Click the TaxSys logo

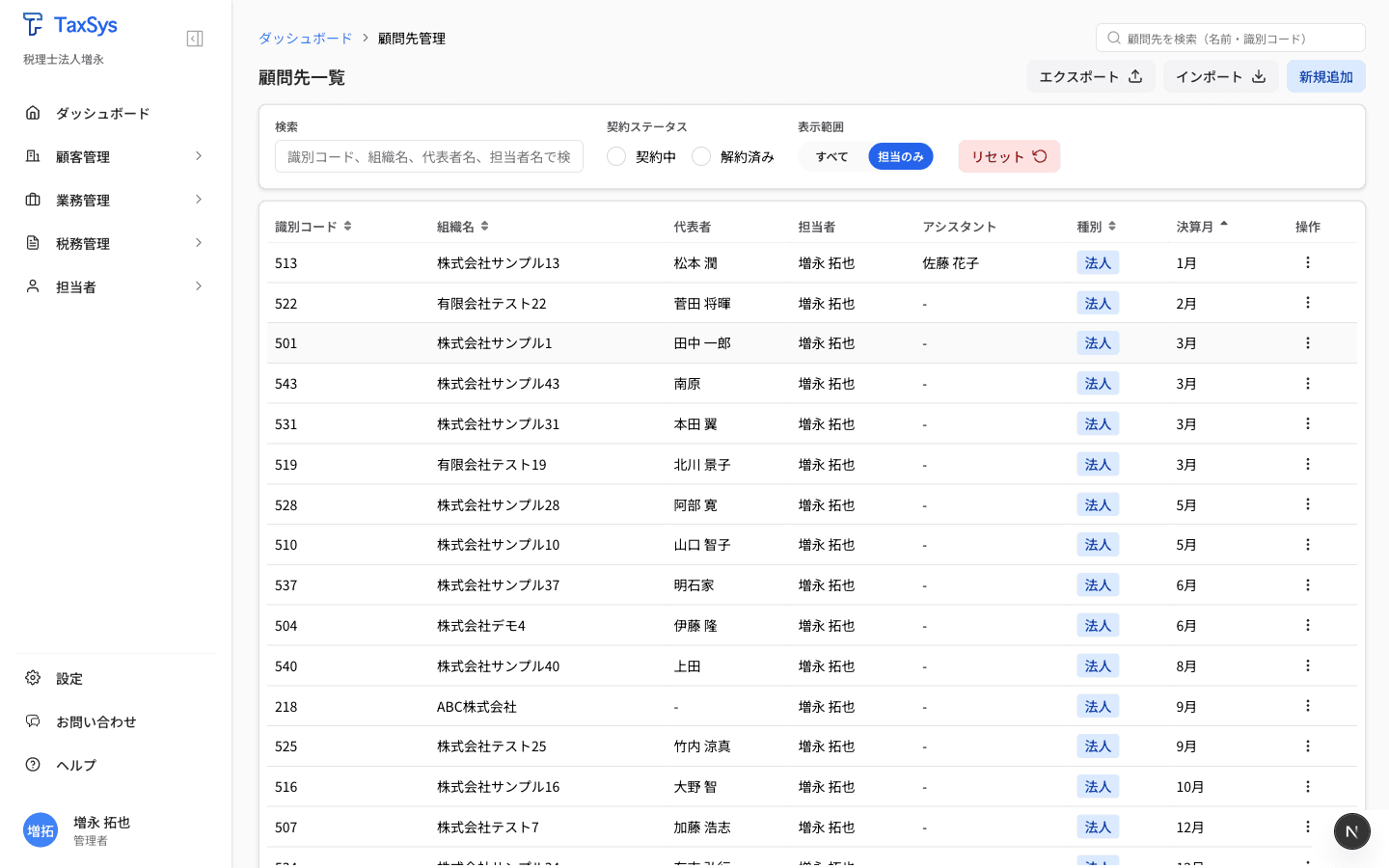(69, 24)
